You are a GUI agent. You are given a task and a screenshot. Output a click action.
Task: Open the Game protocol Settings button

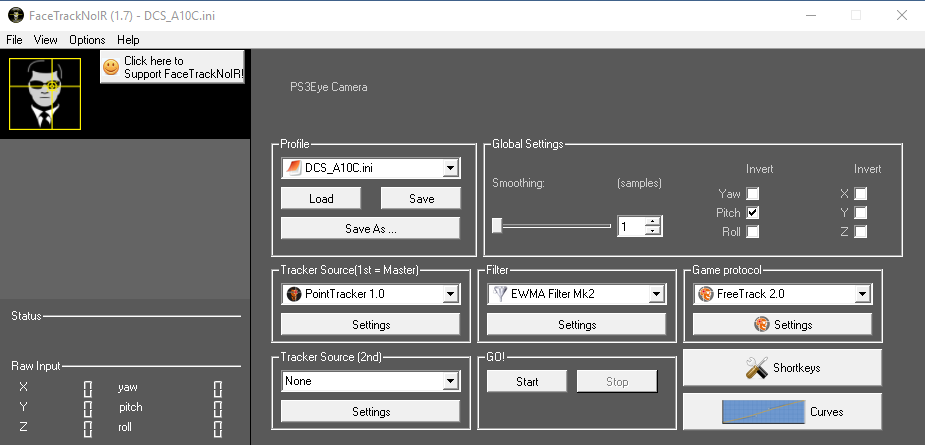[x=782, y=325]
